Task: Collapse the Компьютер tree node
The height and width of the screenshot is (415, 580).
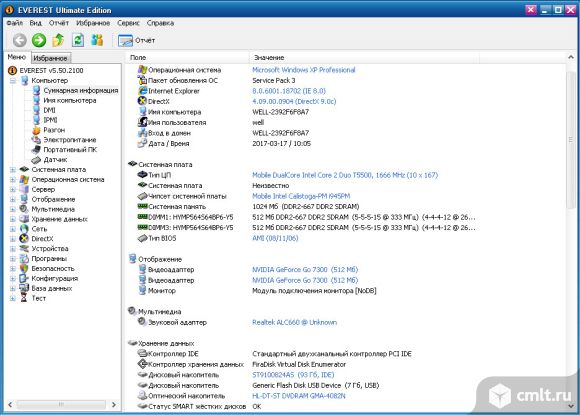Action: [x=13, y=80]
